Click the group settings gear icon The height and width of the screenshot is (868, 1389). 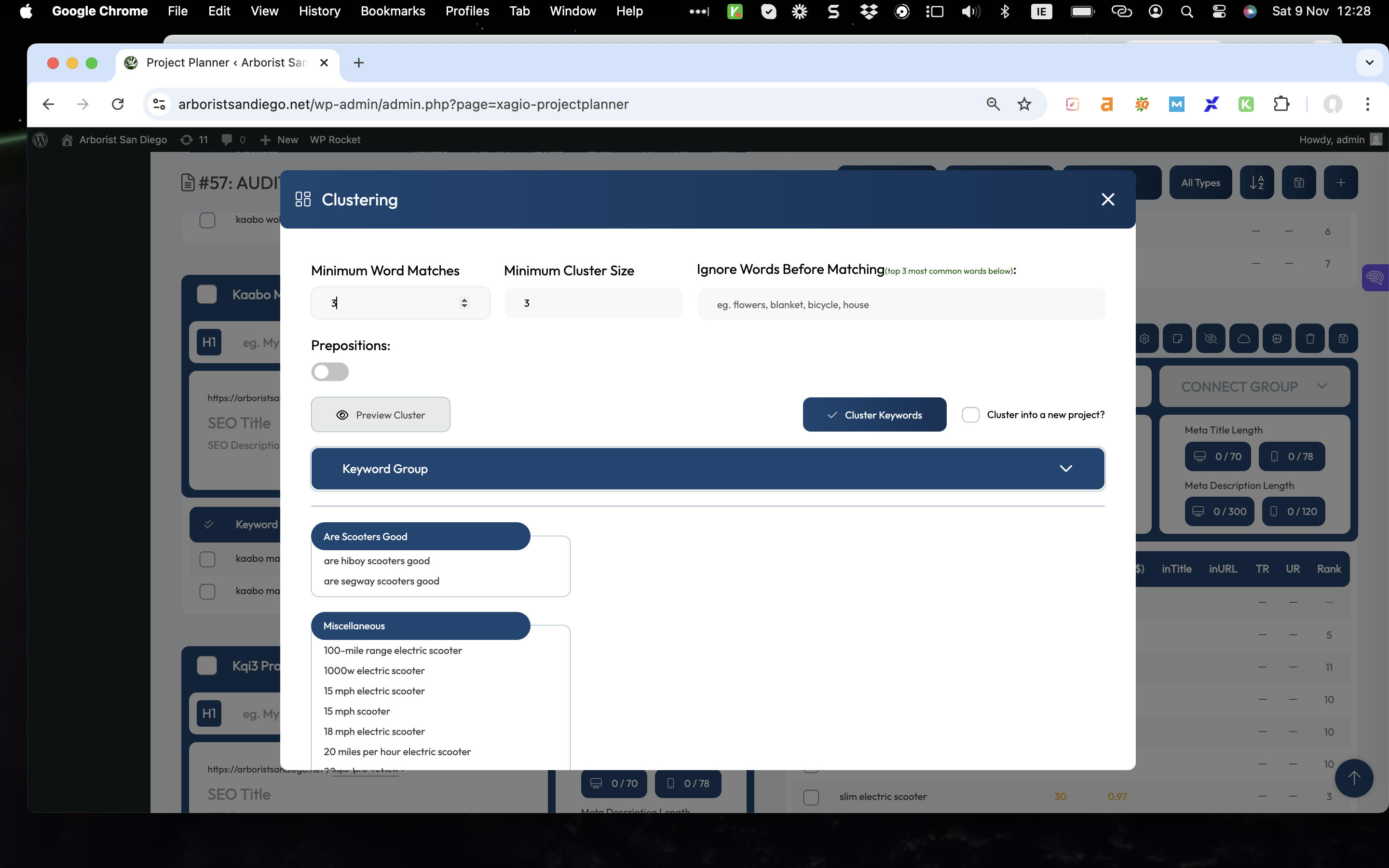pyautogui.click(x=1144, y=339)
